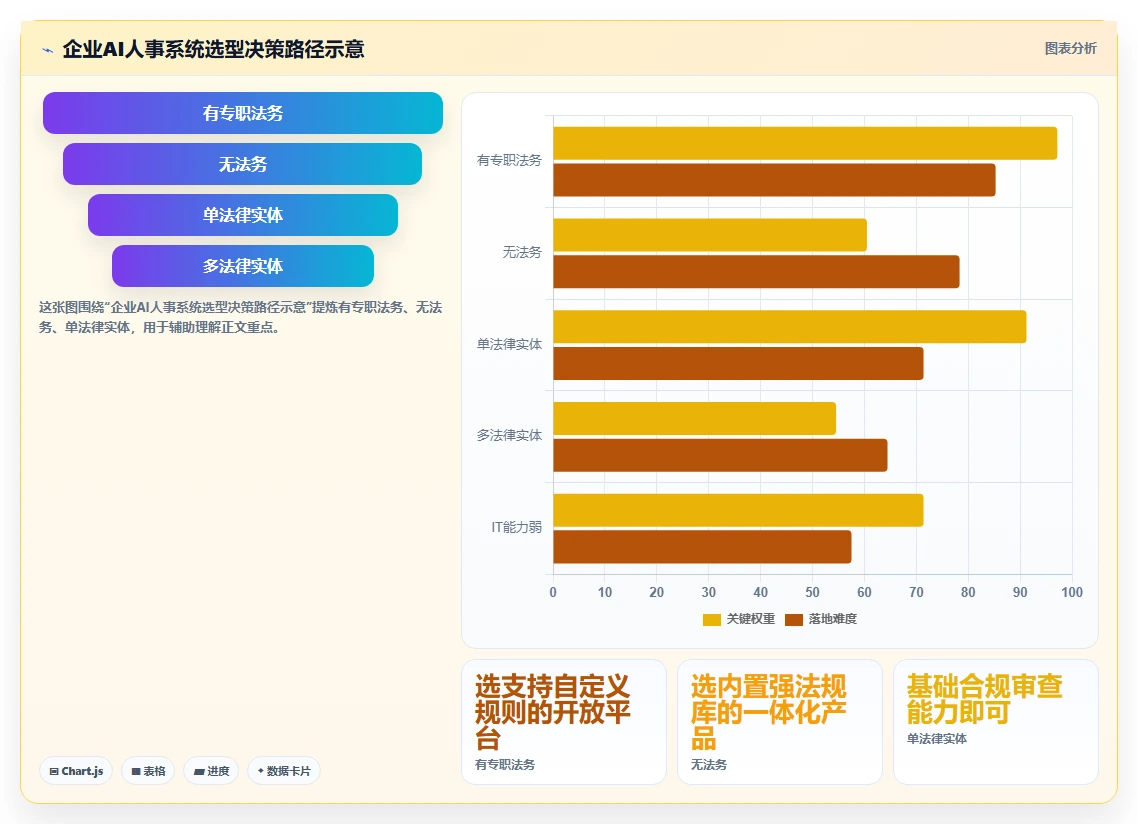Open the 基础合规审查能力即可 card

tap(996, 722)
